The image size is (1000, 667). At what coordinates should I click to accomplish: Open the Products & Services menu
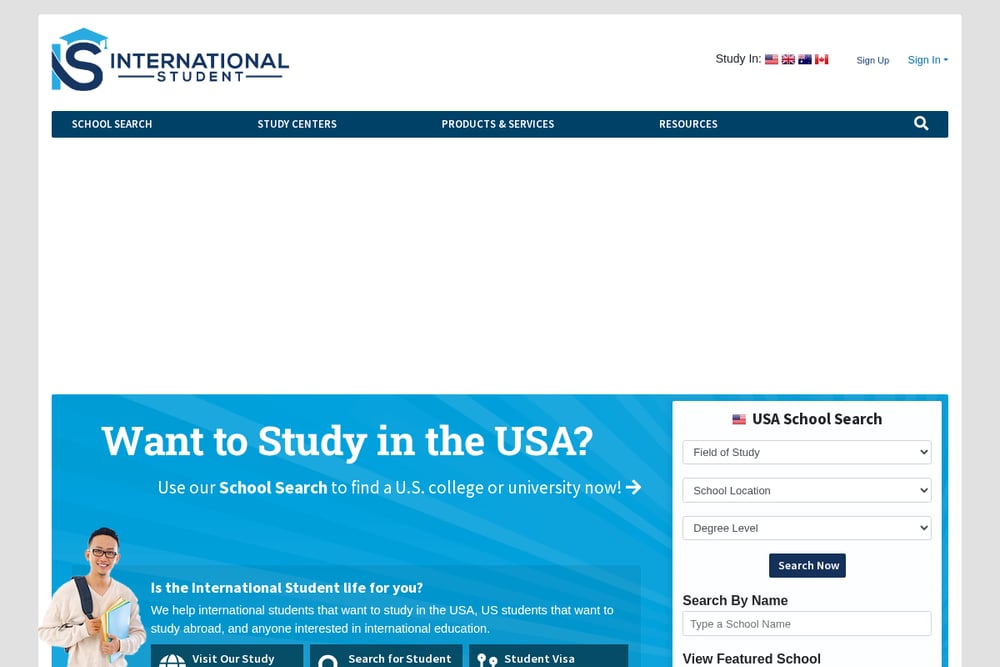point(498,124)
